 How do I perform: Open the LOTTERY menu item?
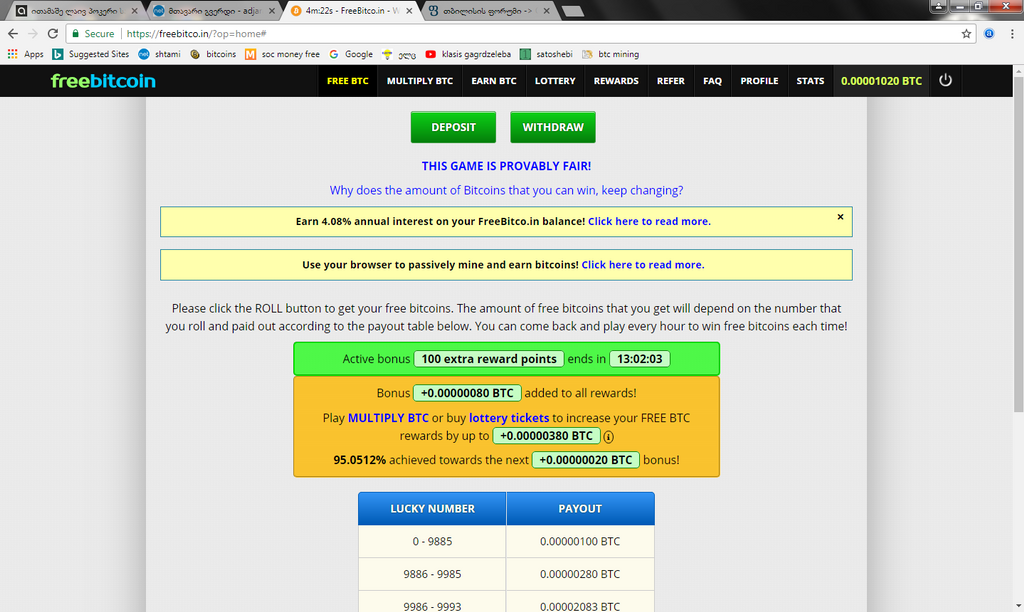click(x=555, y=81)
